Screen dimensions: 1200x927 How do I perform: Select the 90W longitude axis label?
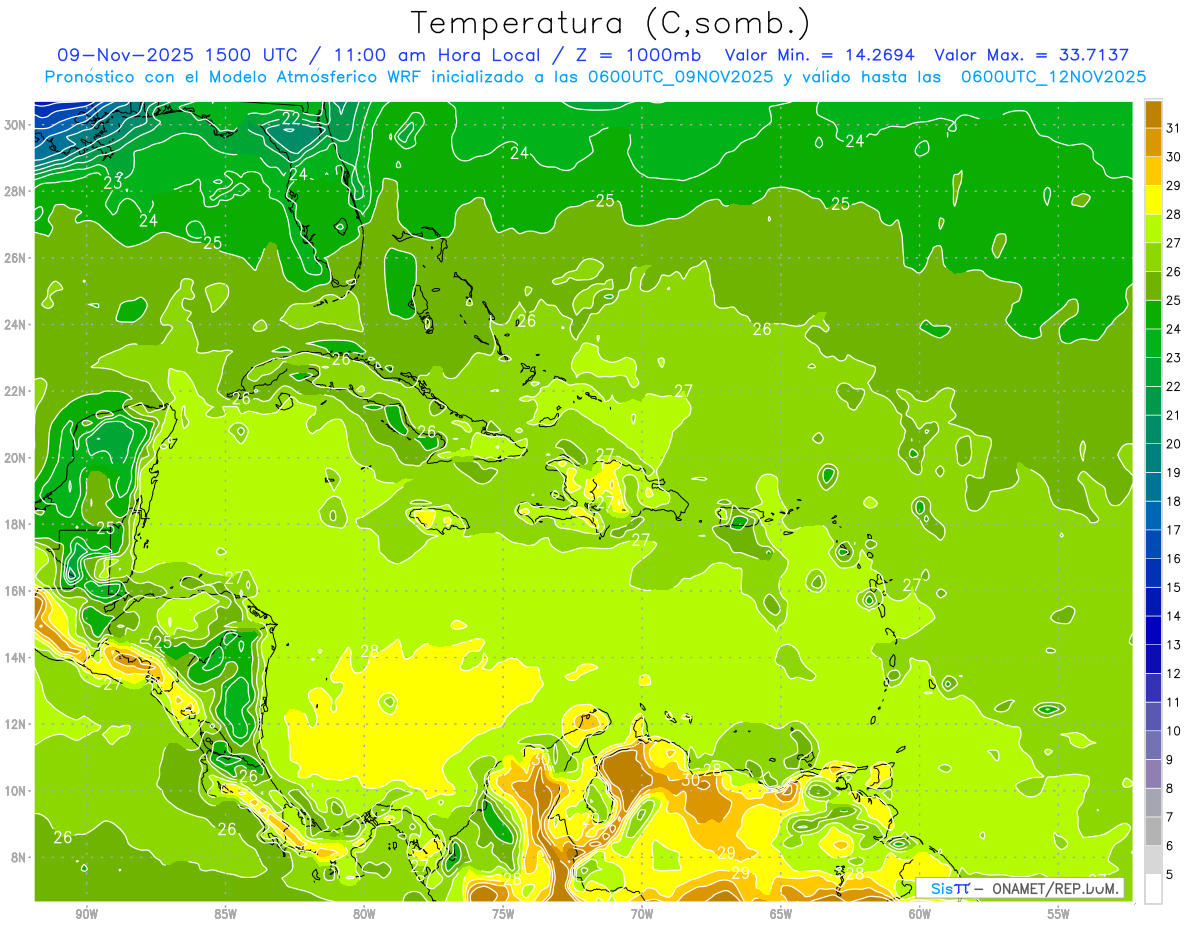pyautogui.click(x=86, y=913)
